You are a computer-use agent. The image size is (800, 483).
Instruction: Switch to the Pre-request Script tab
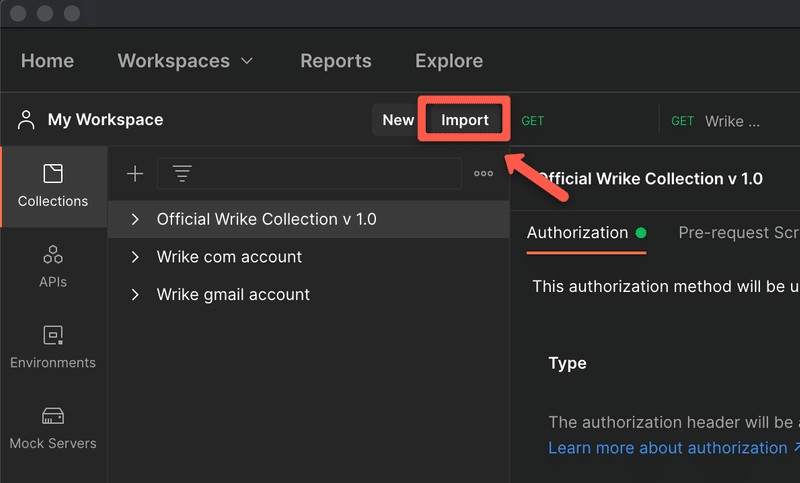738,233
